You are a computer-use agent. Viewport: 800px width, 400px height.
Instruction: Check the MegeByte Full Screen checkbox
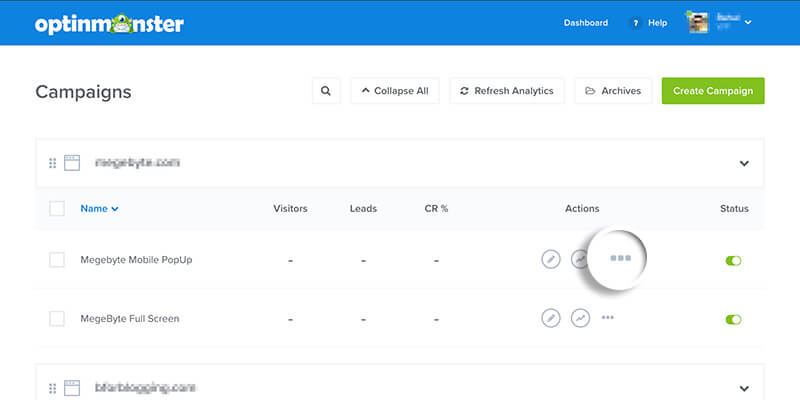[57, 319]
